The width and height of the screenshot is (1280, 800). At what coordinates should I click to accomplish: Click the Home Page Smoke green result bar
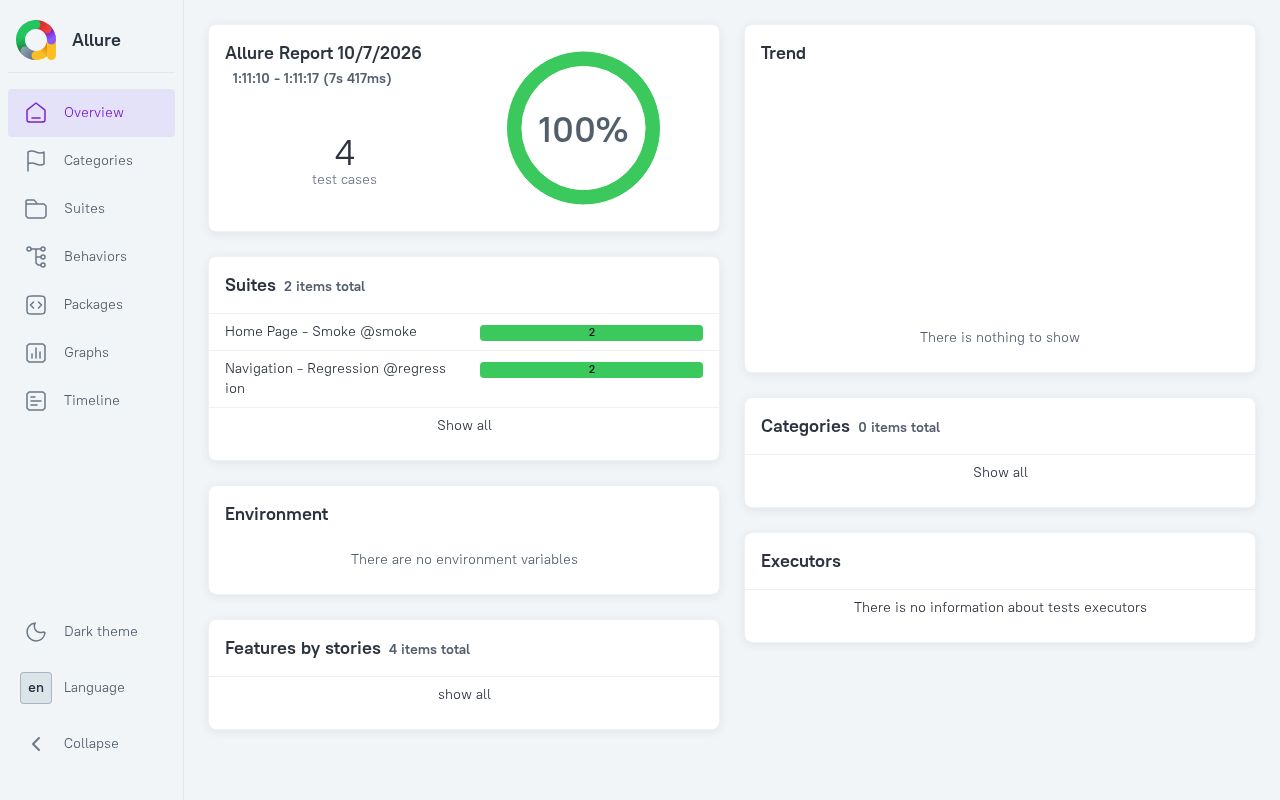[591, 333]
